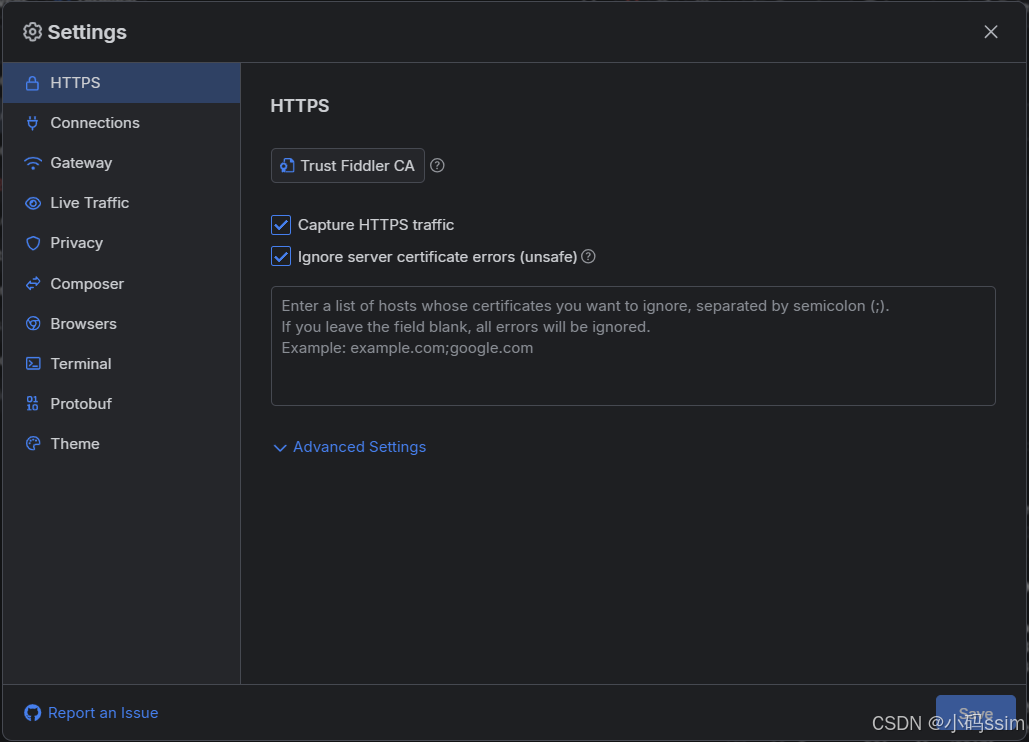The image size is (1029, 742).
Task: Click the Live Traffic eye icon
Action: point(33,203)
